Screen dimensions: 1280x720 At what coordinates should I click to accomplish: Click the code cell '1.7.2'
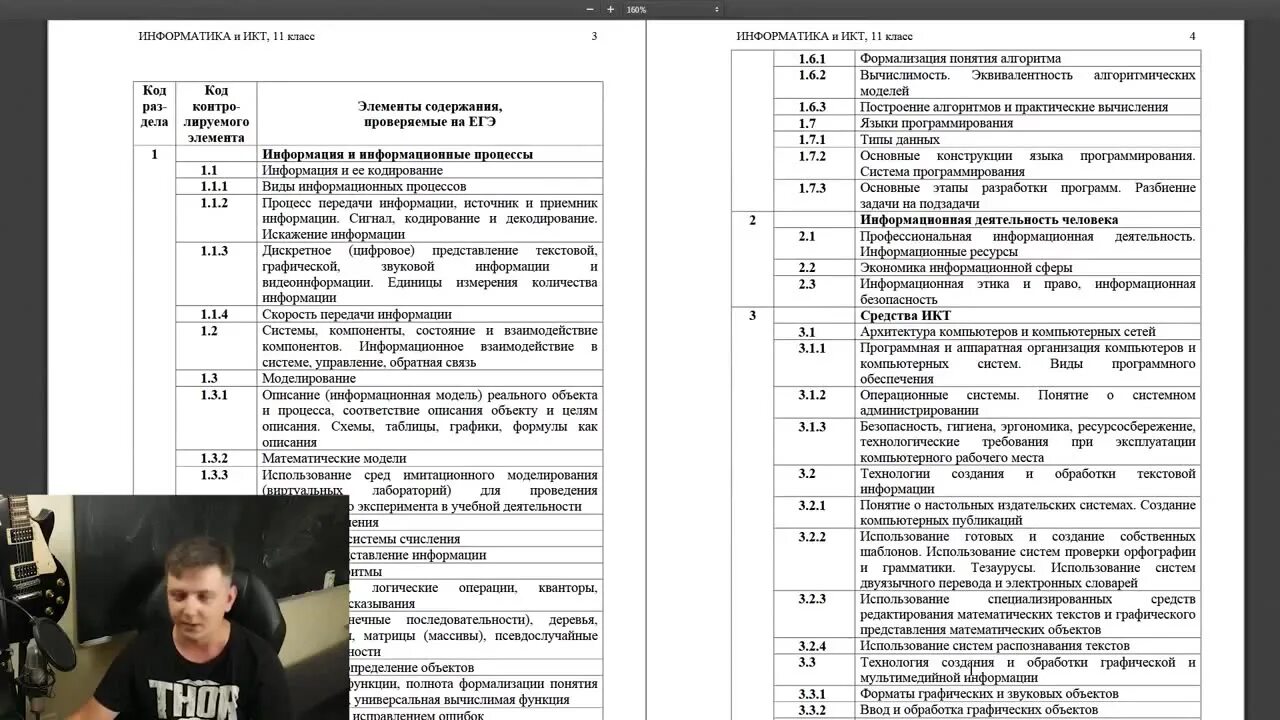[813, 156]
